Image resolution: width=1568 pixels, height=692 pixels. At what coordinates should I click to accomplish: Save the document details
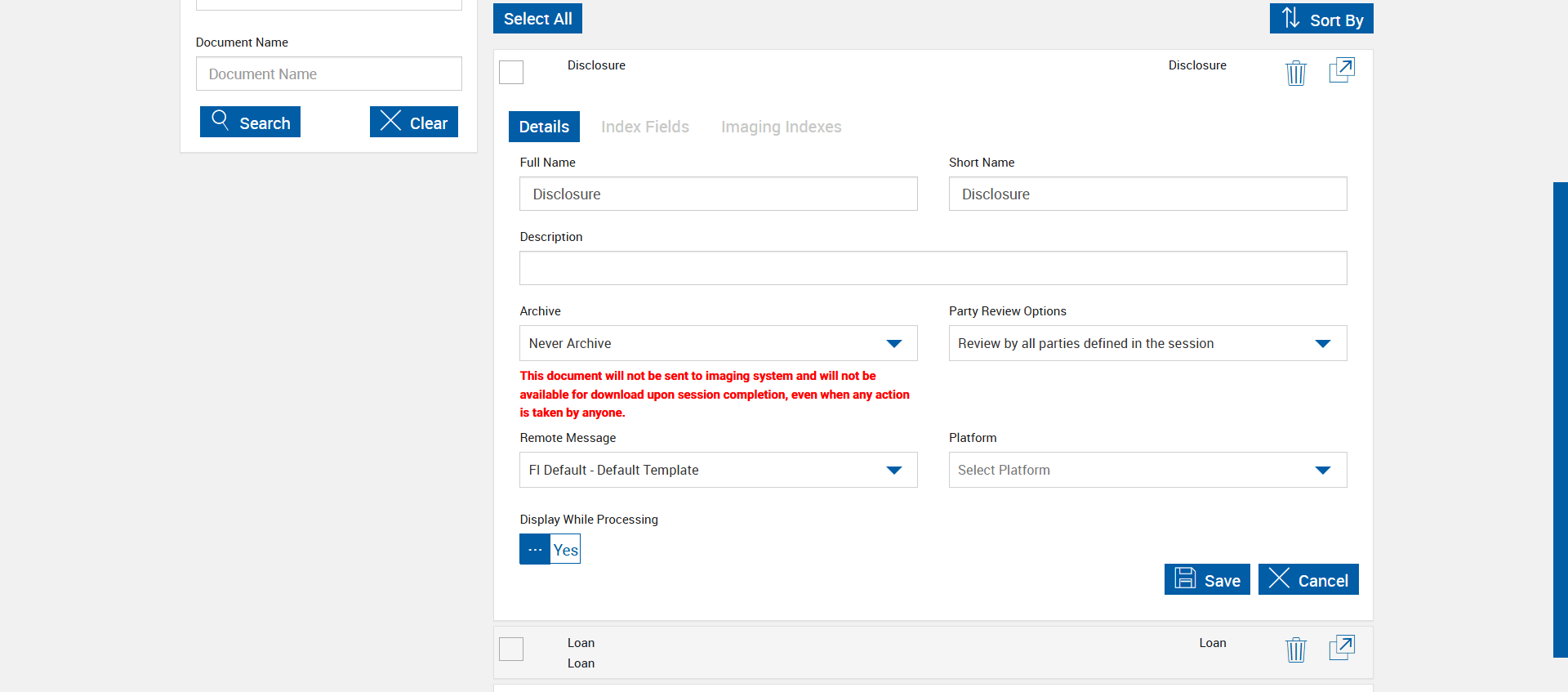pos(1206,580)
